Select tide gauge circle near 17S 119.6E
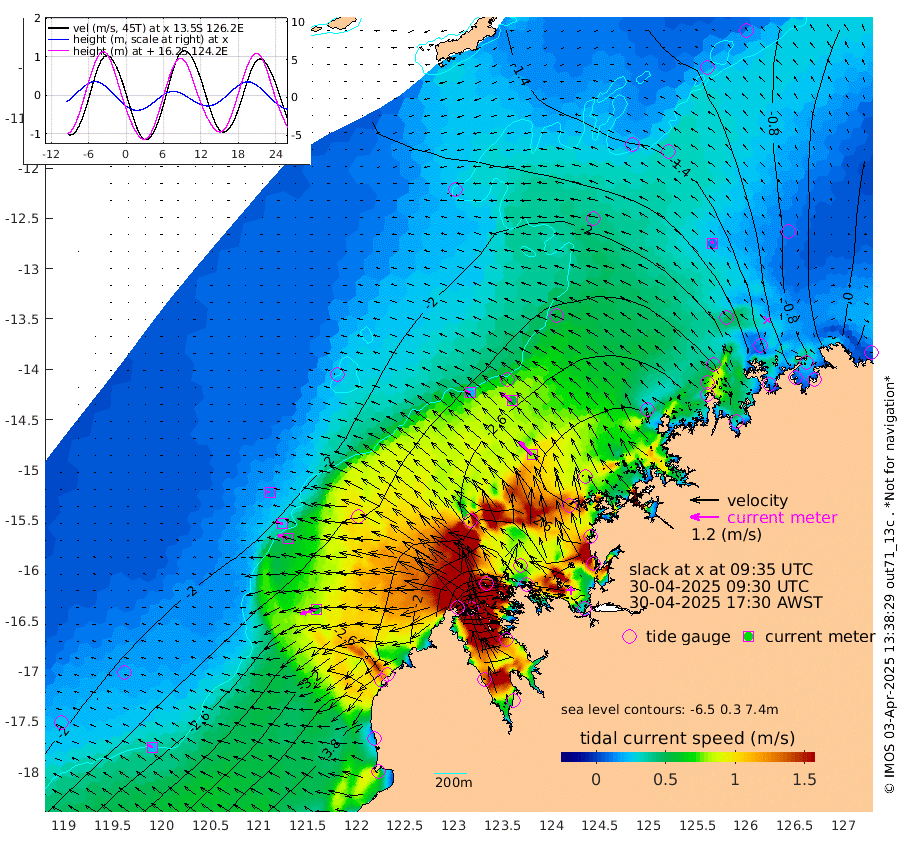The image size is (900, 846). [124, 672]
